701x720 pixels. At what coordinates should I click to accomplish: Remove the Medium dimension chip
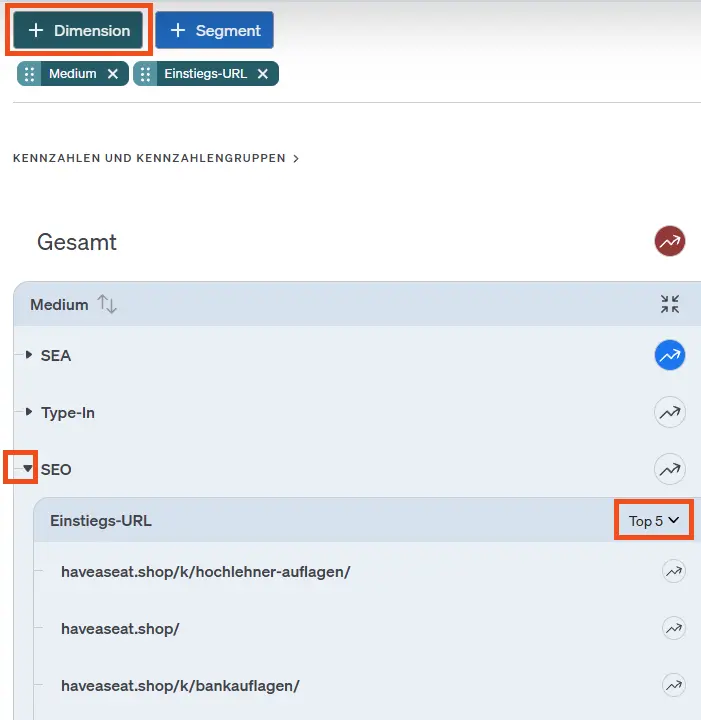[113, 74]
